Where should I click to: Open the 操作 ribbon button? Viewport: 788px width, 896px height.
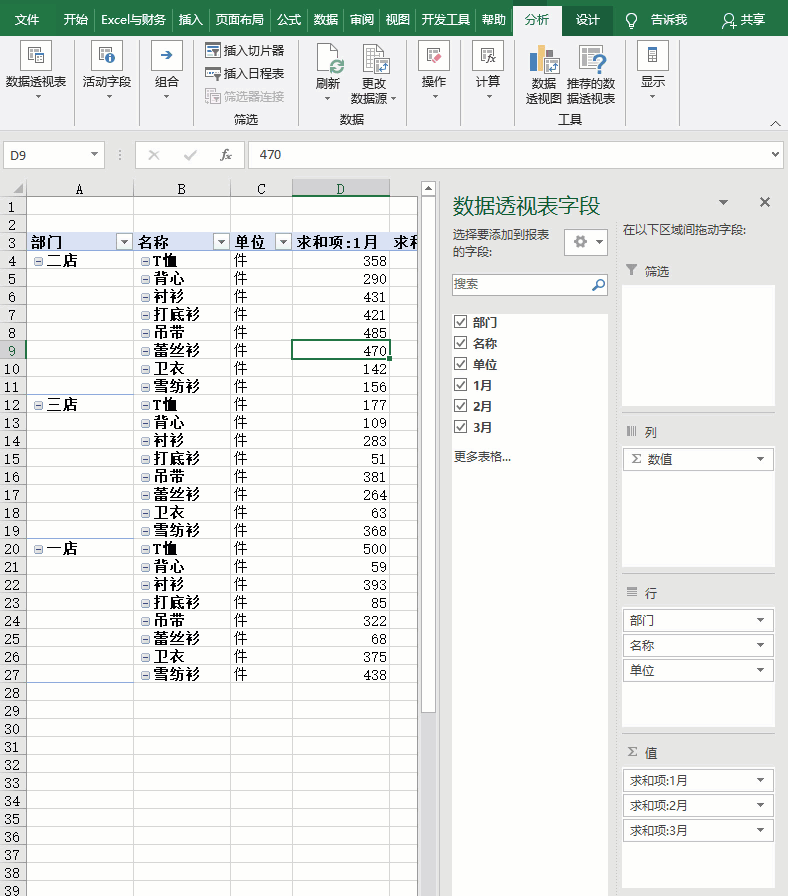[x=434, y=70]
